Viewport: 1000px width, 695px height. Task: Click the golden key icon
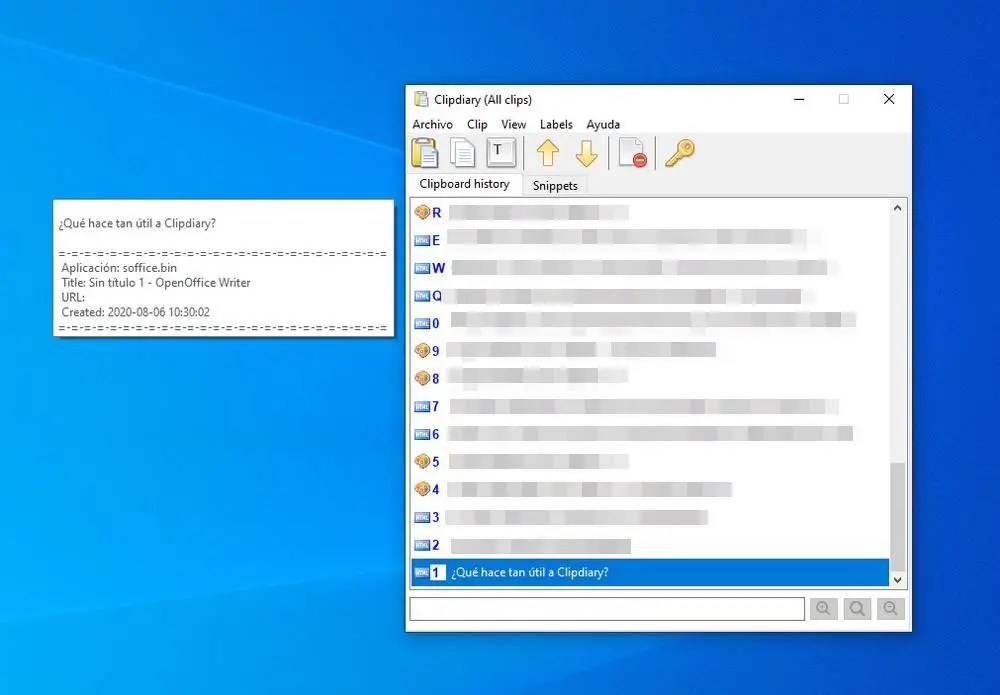coord(679,153)
